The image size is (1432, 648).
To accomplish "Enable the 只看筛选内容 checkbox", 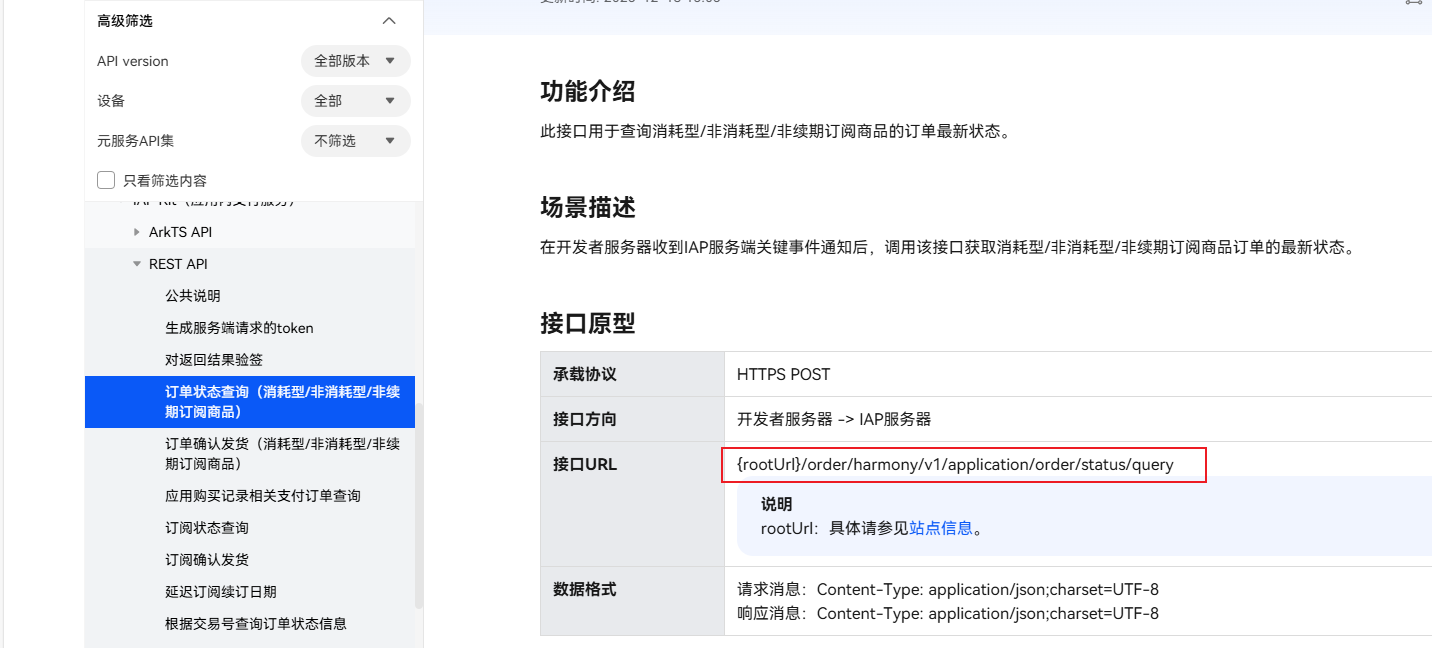I will click(106, 180).
